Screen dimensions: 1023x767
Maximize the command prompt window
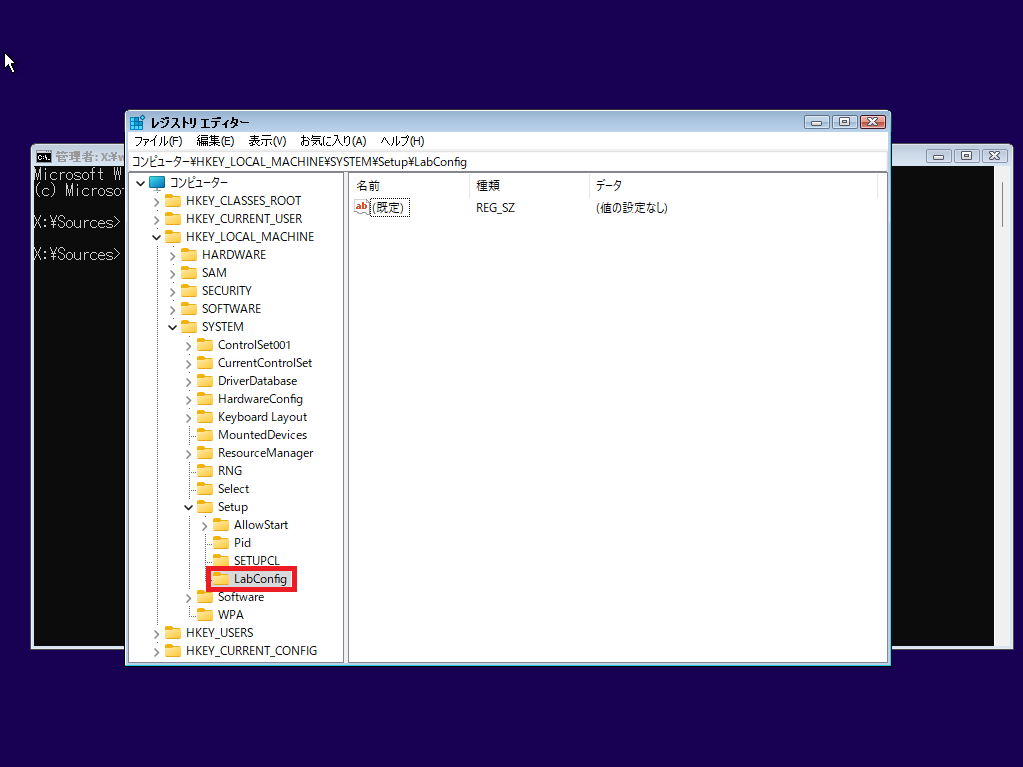pos(966,156)
